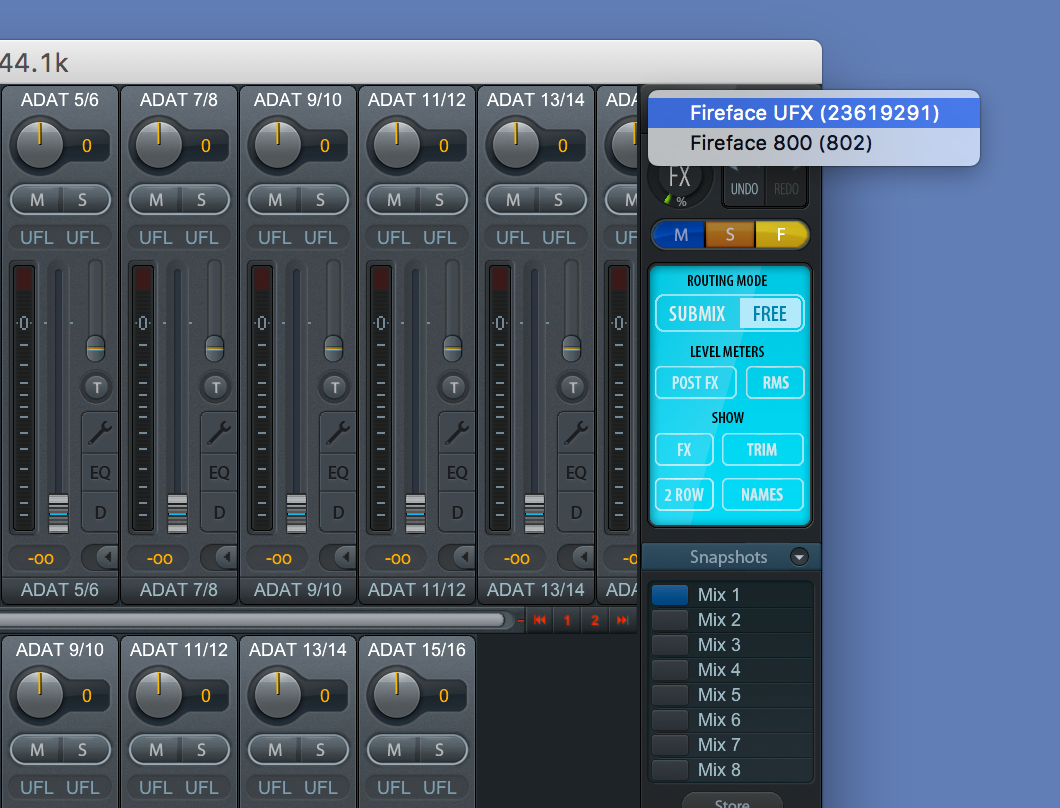Mute the ADAT 15/16 channel
This screenshot has height=808, width=1060.
[393, 750]
